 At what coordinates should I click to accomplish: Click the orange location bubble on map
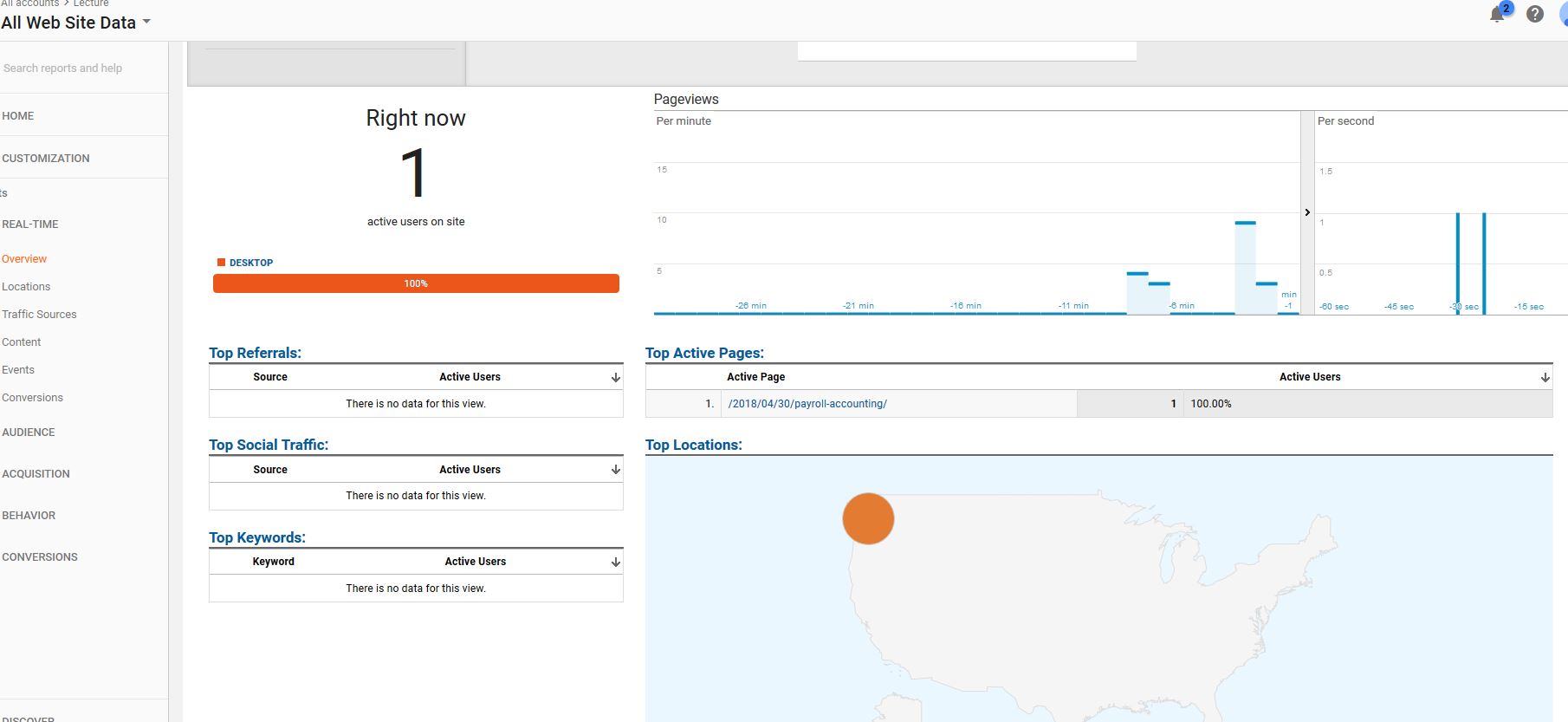(868, 518)
